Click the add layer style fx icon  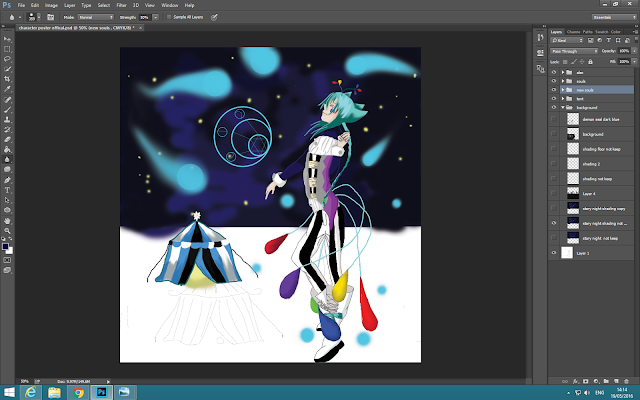click(x=576, y=381)
